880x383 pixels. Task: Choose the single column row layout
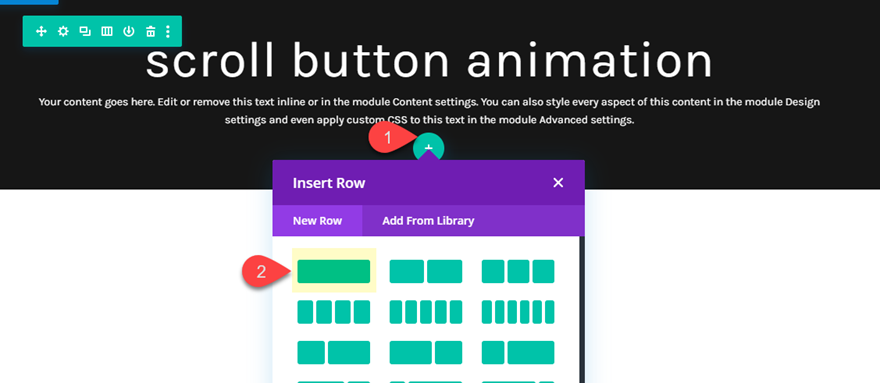(x=334, y=271)
